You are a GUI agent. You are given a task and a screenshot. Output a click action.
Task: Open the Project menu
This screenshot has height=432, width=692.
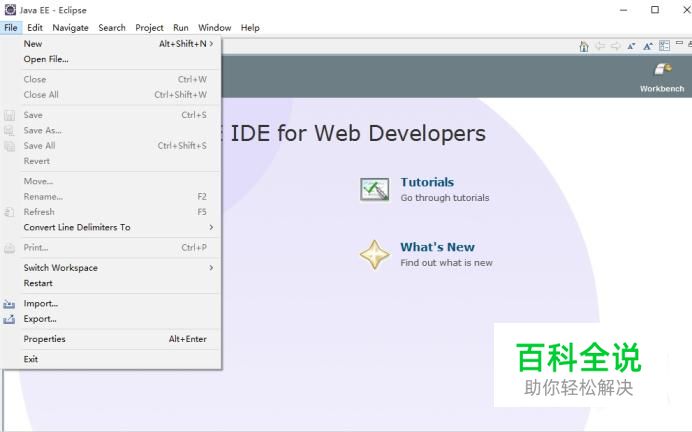point(149,28)
